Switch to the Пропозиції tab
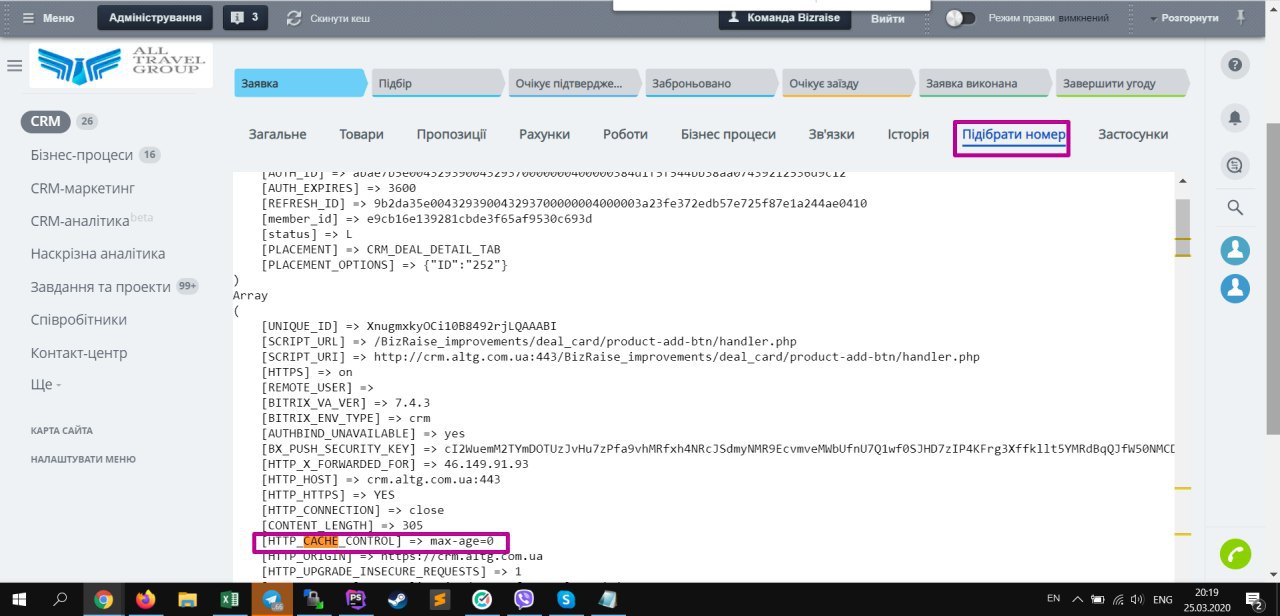The height and width of the screenshot is (616, 1280). pyautogui.click(x=452, y=134)
